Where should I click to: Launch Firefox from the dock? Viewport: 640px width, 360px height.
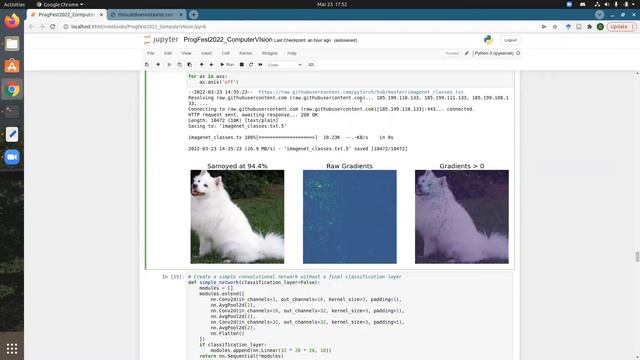tap(12, 21)
